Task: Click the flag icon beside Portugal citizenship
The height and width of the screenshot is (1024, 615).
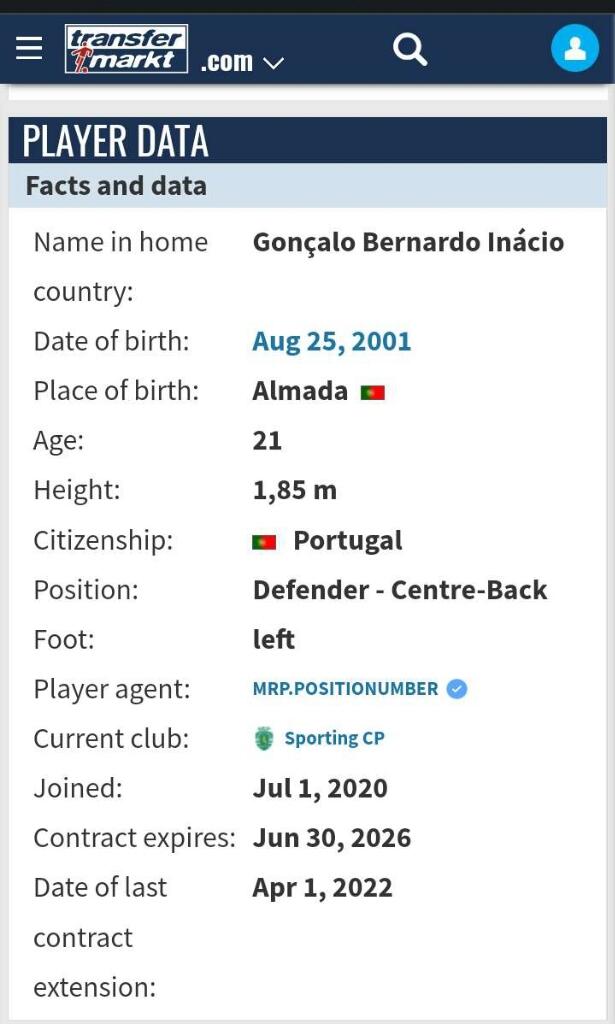Action: pos(264,542)
